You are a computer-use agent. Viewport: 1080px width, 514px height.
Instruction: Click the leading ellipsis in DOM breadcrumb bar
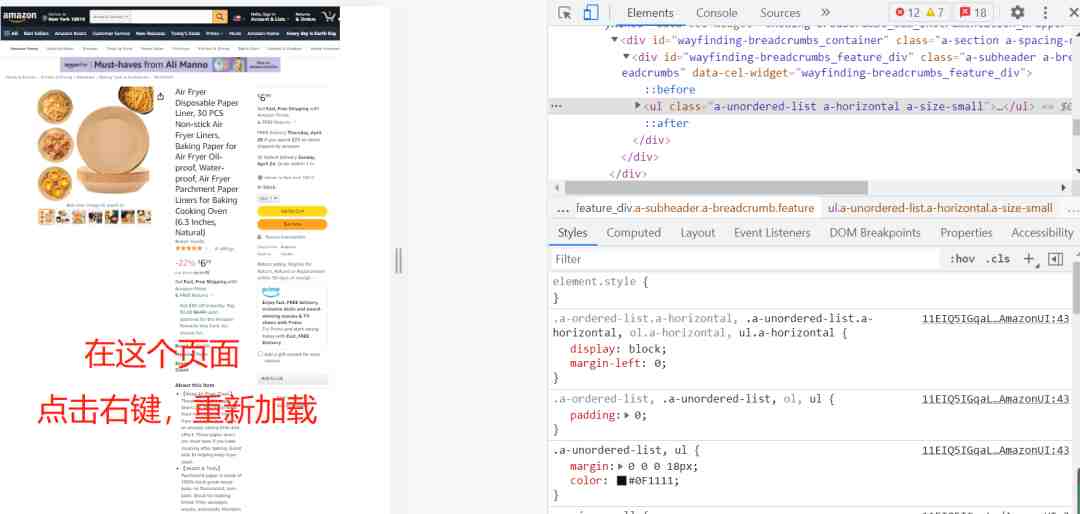pyautogui.click(x=562, y=208)
